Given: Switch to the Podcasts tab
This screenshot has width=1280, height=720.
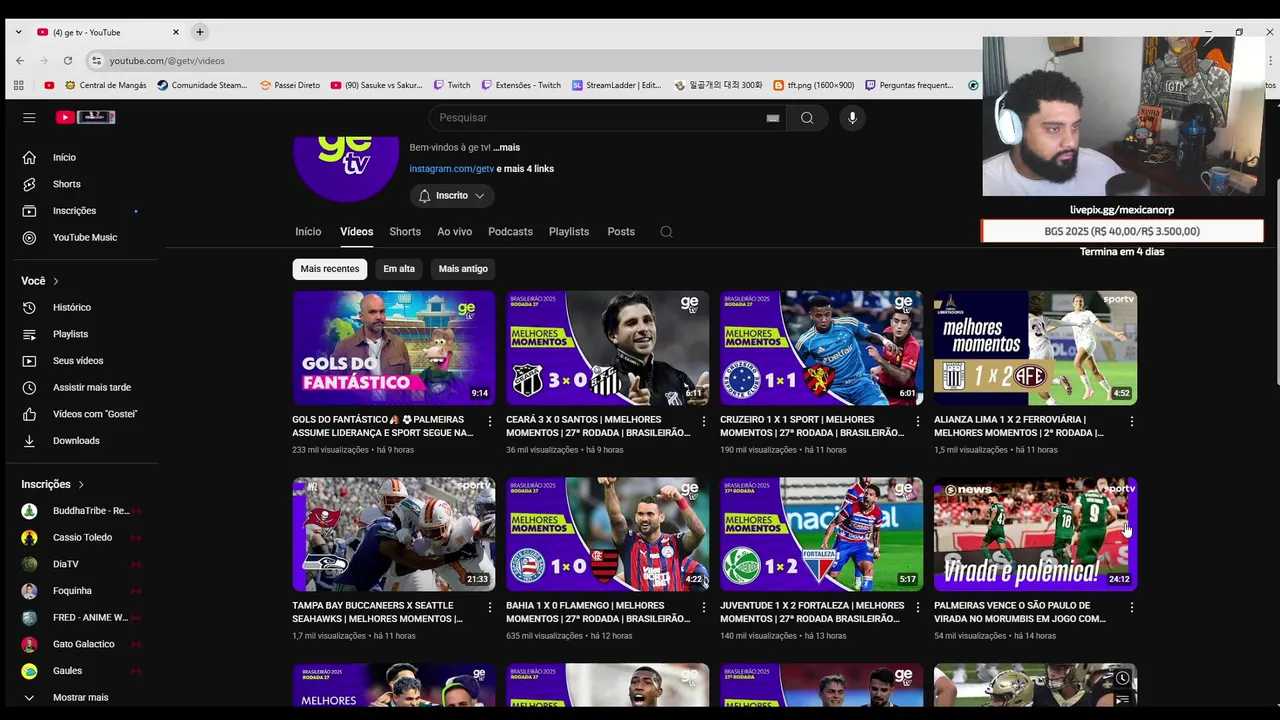Looking at the screenshot, I should click(x=510, y=232).
